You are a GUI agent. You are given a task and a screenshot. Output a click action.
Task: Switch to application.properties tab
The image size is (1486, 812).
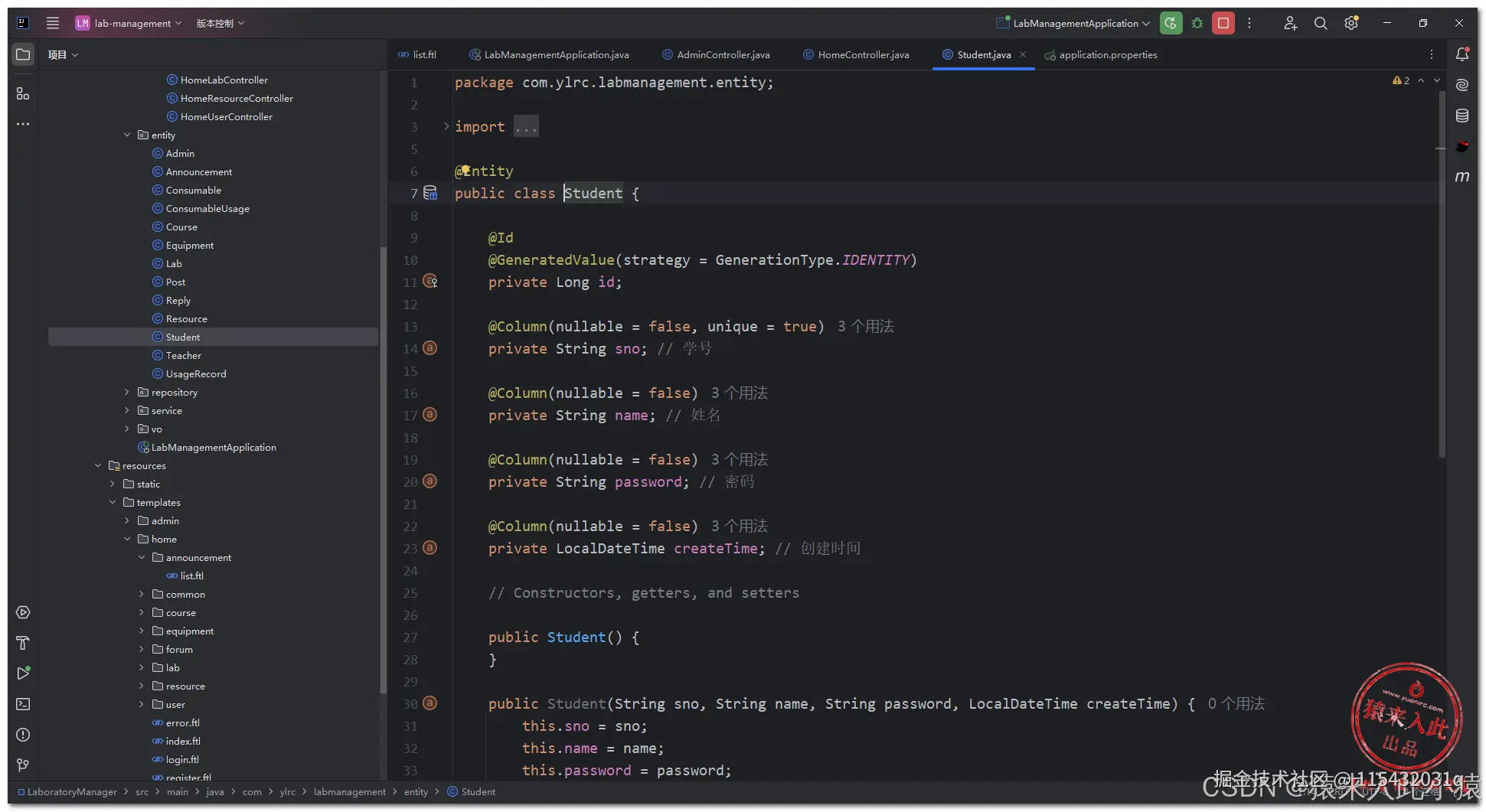pyautogui.click(x=1101, y=54)
